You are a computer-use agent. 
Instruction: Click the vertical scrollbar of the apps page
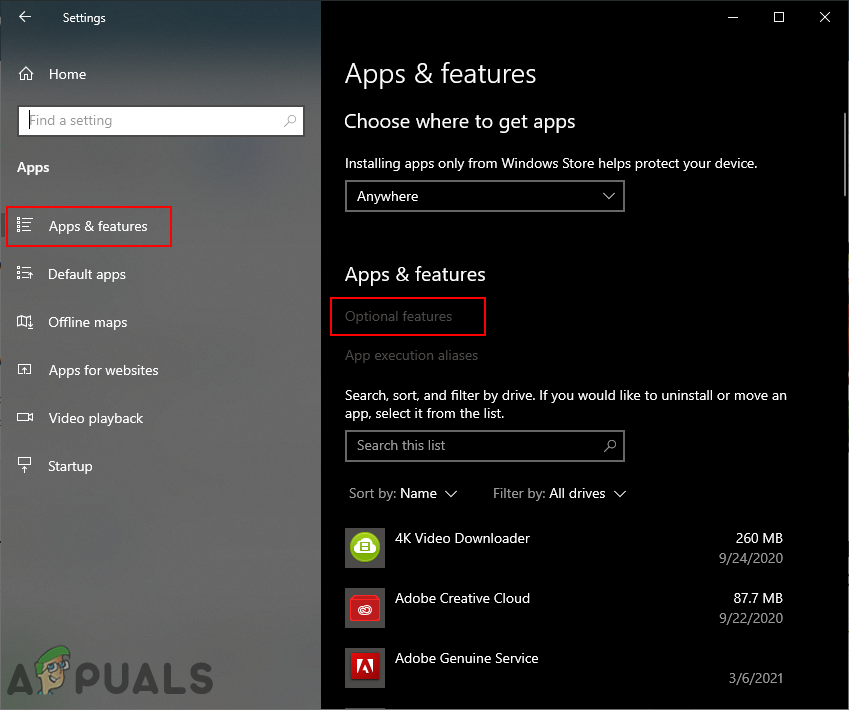click(x=845, y=154)
